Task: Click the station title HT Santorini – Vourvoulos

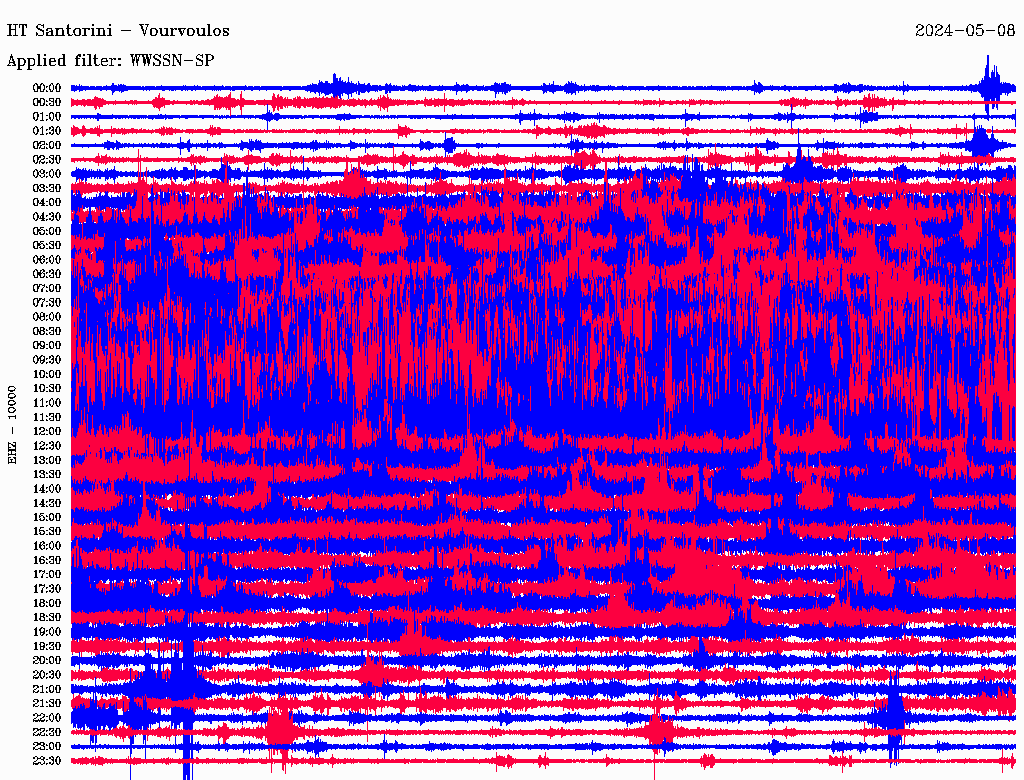Action: 118,31
